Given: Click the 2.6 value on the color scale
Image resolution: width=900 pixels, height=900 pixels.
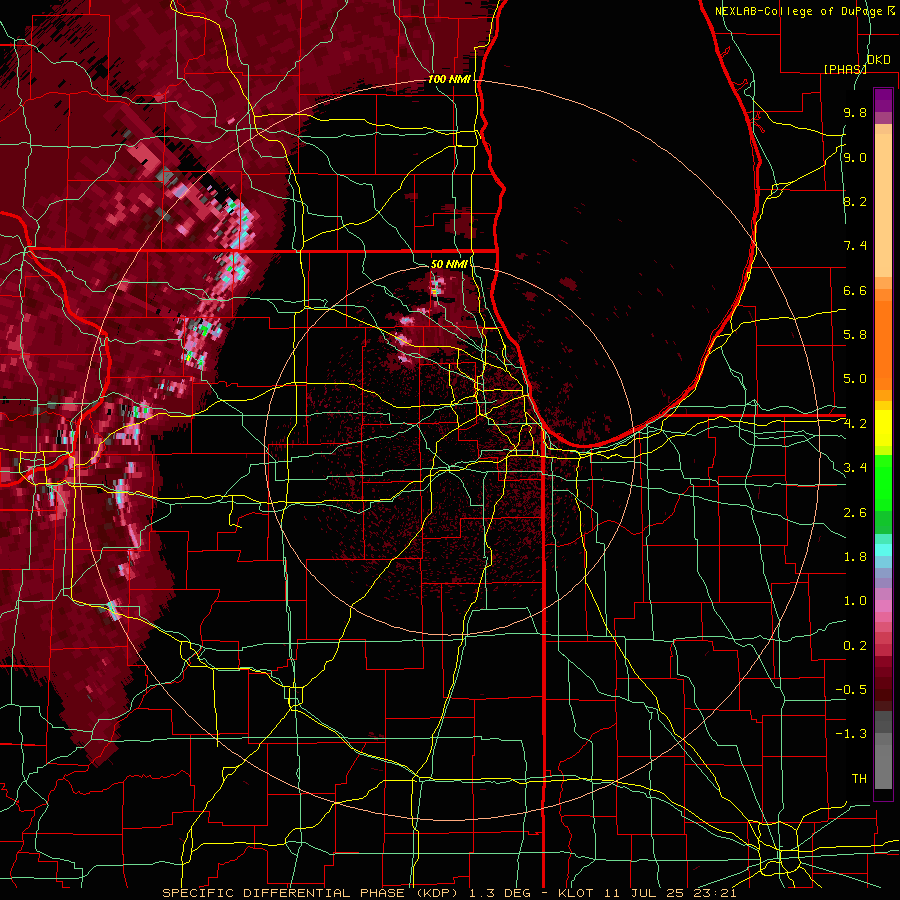Looking at the screenshot, I should coord(855,513).
